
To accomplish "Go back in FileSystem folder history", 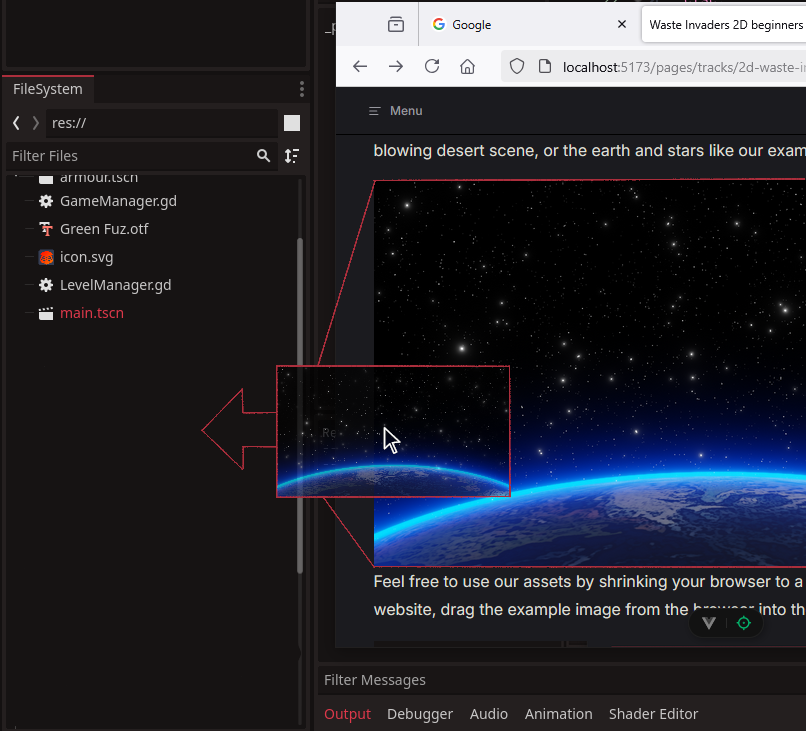I will [16, 123].
